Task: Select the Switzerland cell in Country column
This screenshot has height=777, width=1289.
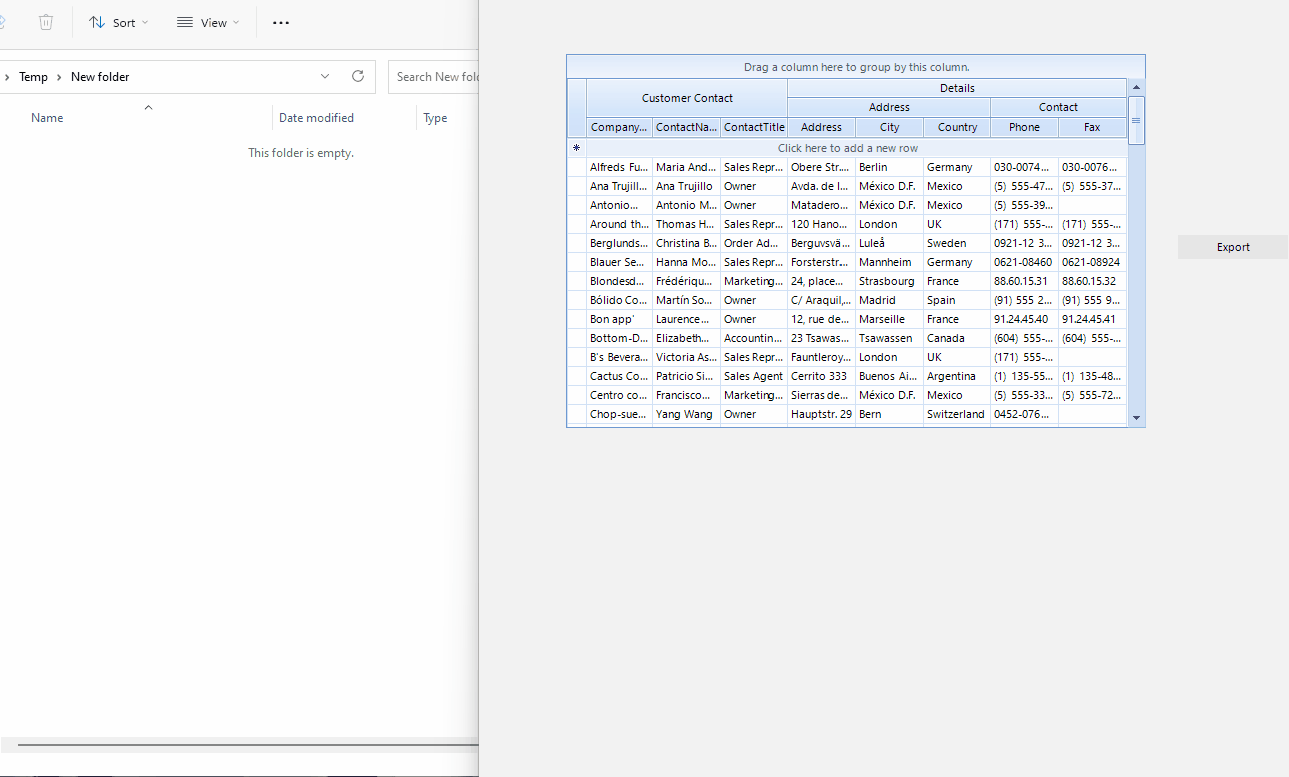Action: click(x=956, y=414)
